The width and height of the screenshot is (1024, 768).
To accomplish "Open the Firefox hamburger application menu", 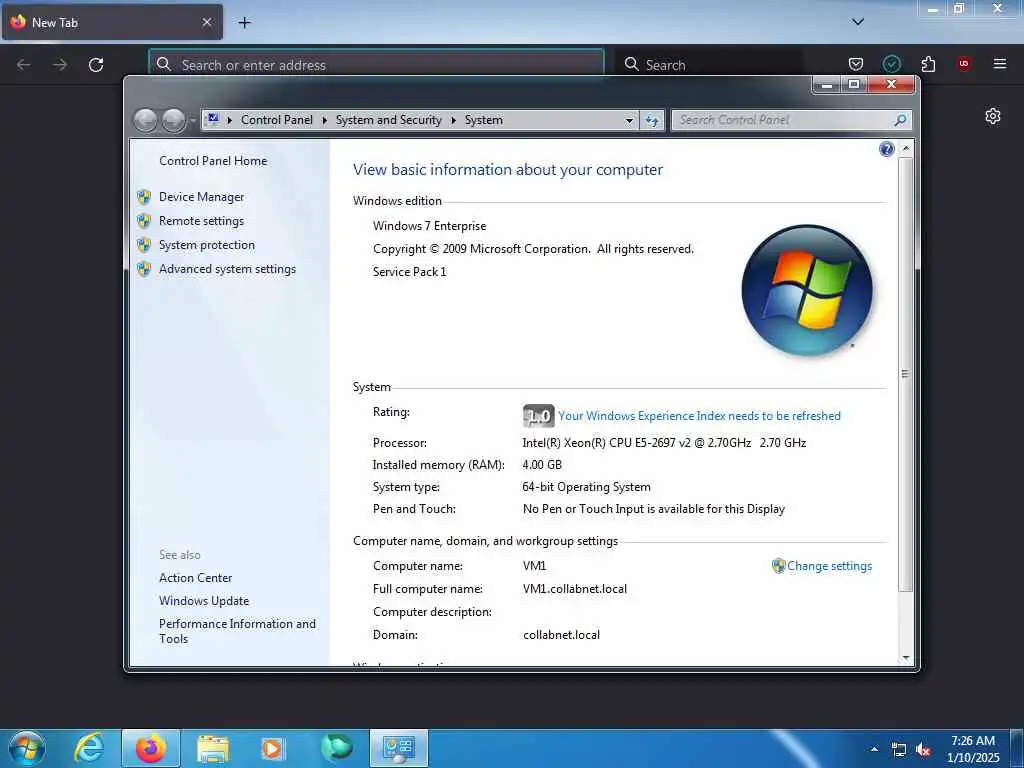I will pos(1000,64).
